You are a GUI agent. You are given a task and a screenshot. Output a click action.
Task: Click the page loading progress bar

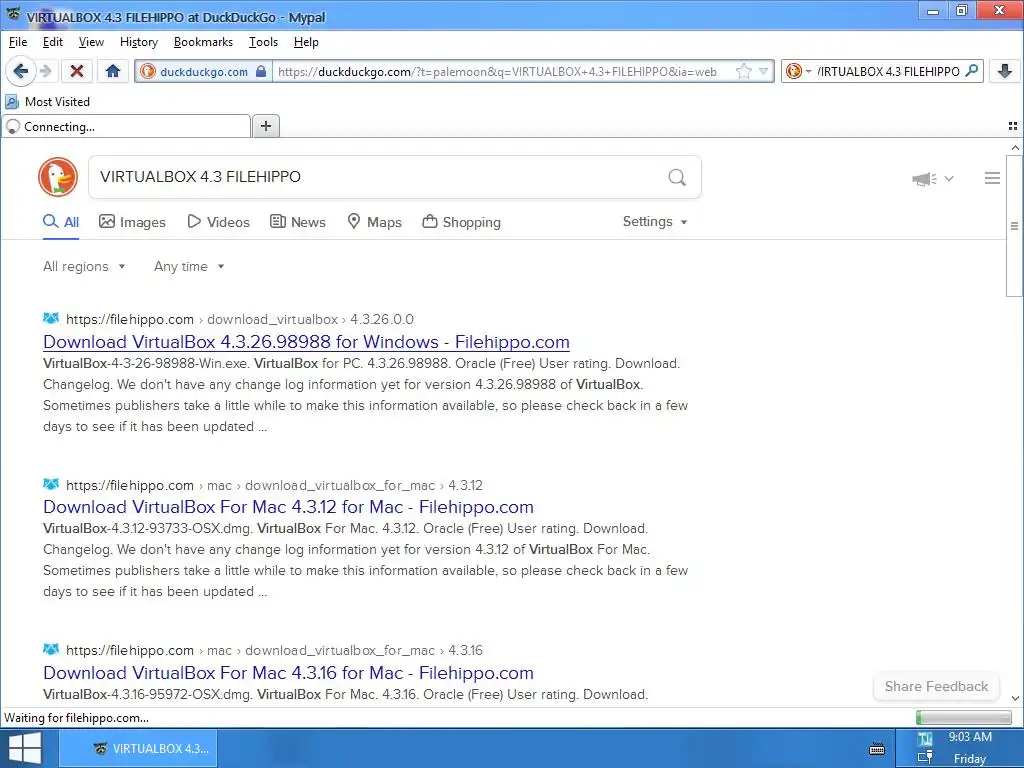pyautogui.click(x=963, y=718)
